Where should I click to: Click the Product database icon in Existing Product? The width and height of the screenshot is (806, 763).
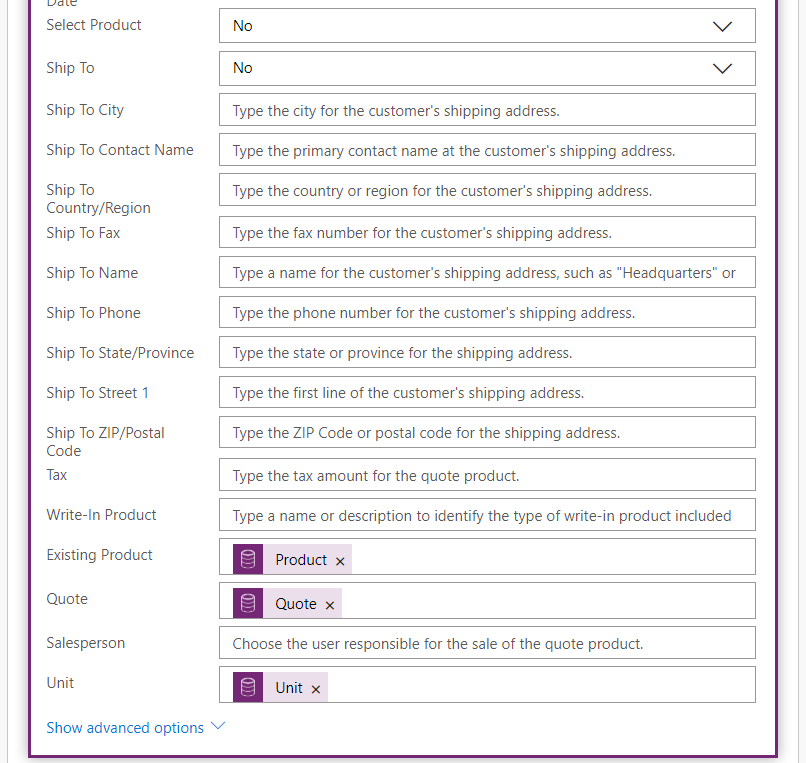click(248, 560)
